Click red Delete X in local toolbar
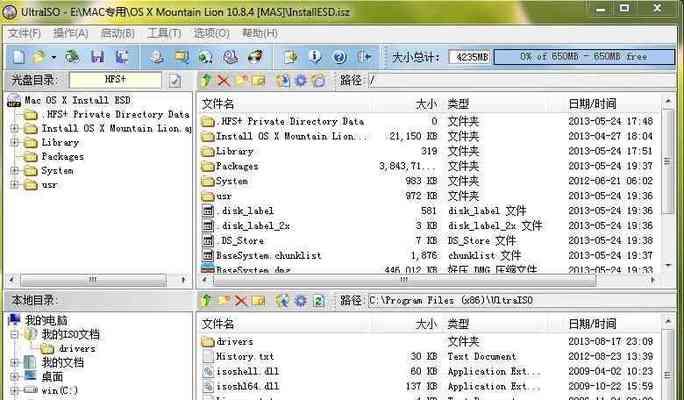Image resolution: width=684 pixels, height=400 pixels. coord(240,300)
